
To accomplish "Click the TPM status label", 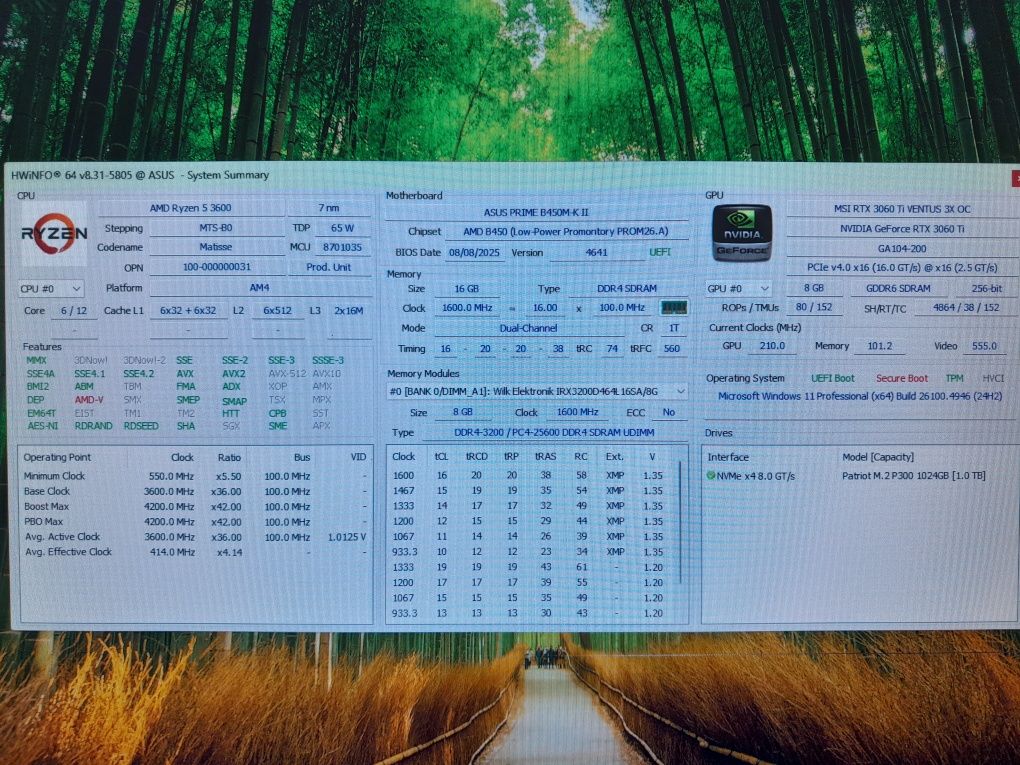I will pos(954,378).
